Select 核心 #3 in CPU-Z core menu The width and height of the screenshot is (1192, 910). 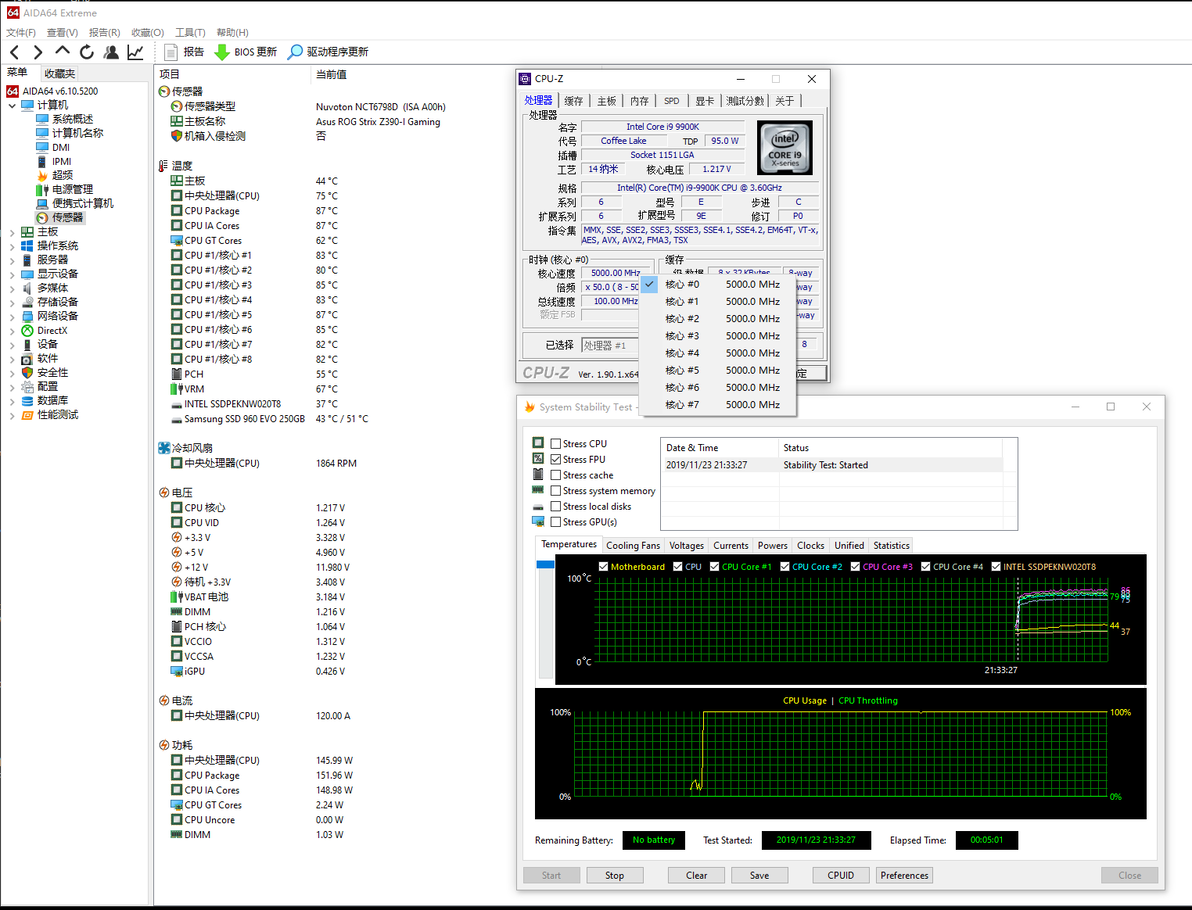(x=718, y=336)
